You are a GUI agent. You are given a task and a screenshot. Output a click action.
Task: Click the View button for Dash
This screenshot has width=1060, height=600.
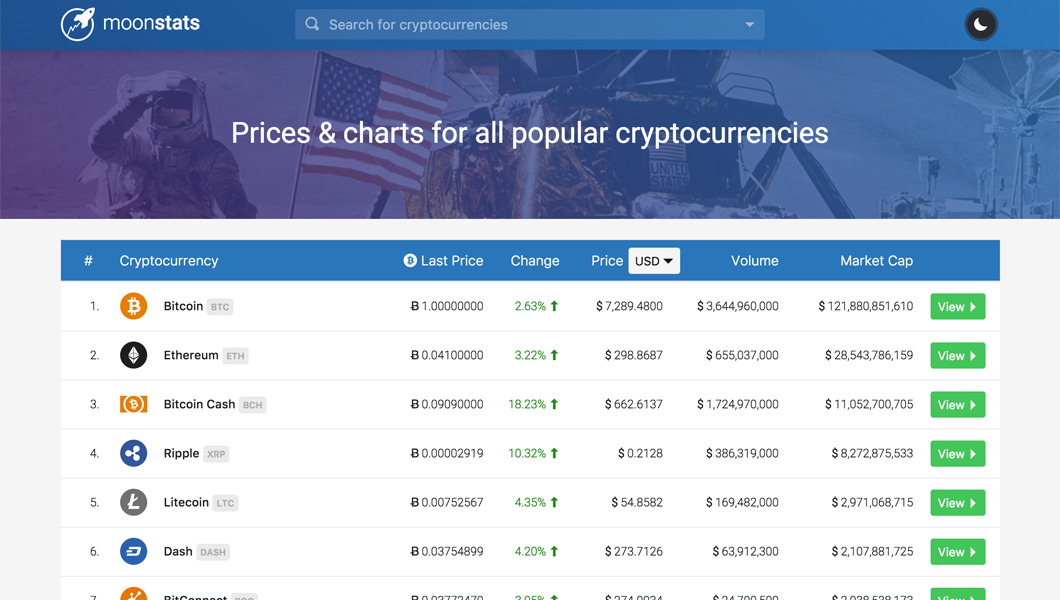[957, 552]
